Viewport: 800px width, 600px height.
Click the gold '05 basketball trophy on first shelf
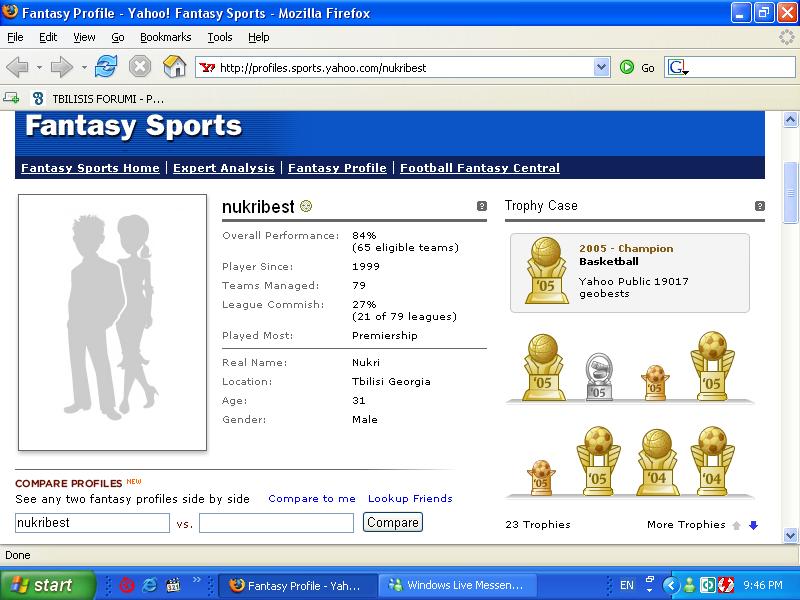click(543, 367)
